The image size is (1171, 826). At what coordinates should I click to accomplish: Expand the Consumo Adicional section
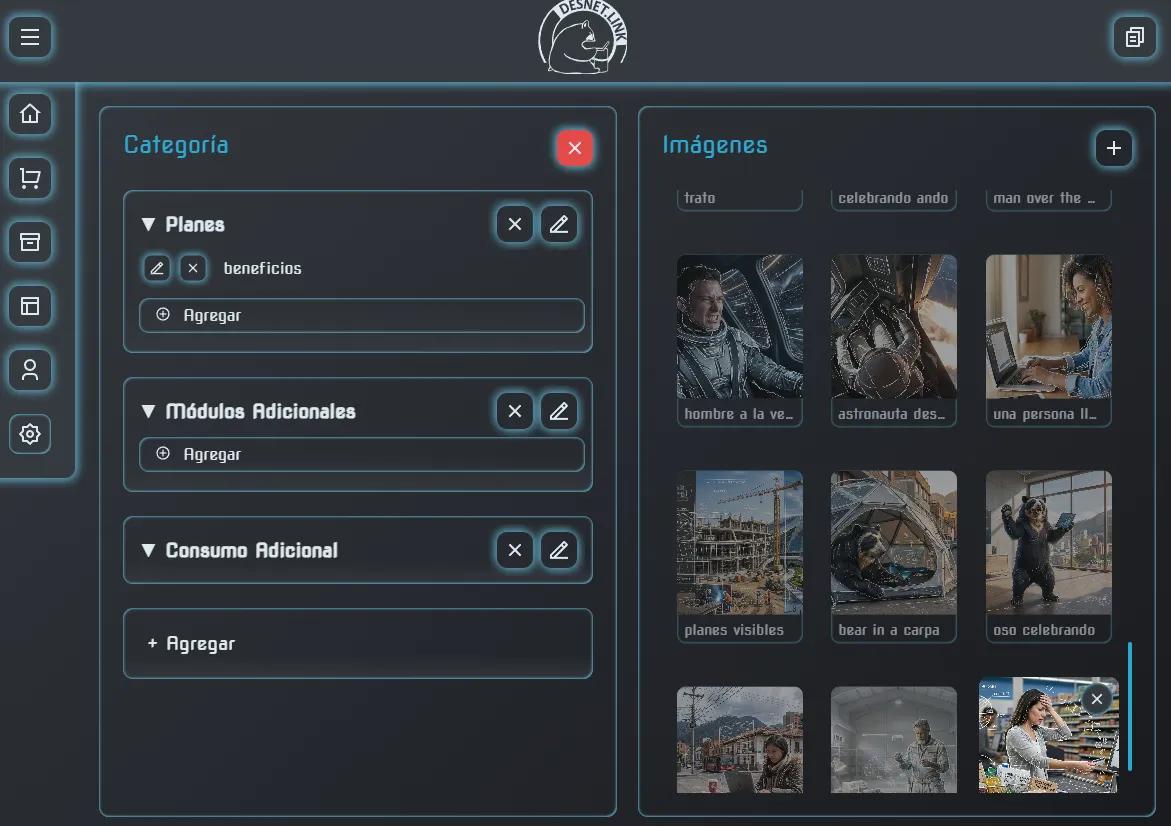pyautogui.click(x=149, y=550)
